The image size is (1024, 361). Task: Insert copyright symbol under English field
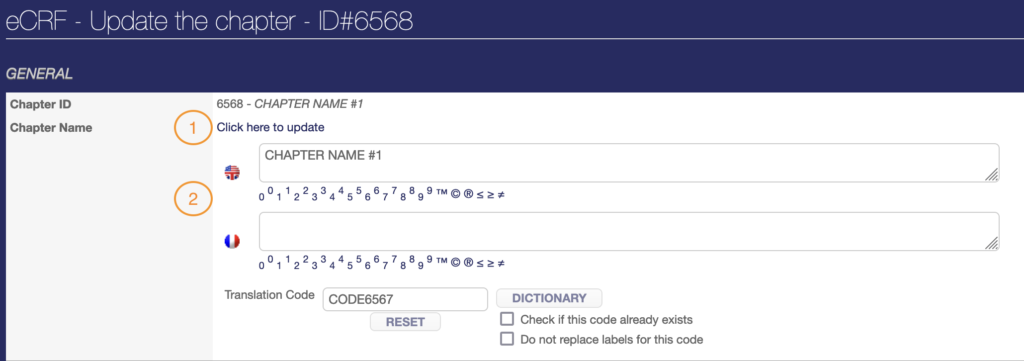[x=456, y=194]
